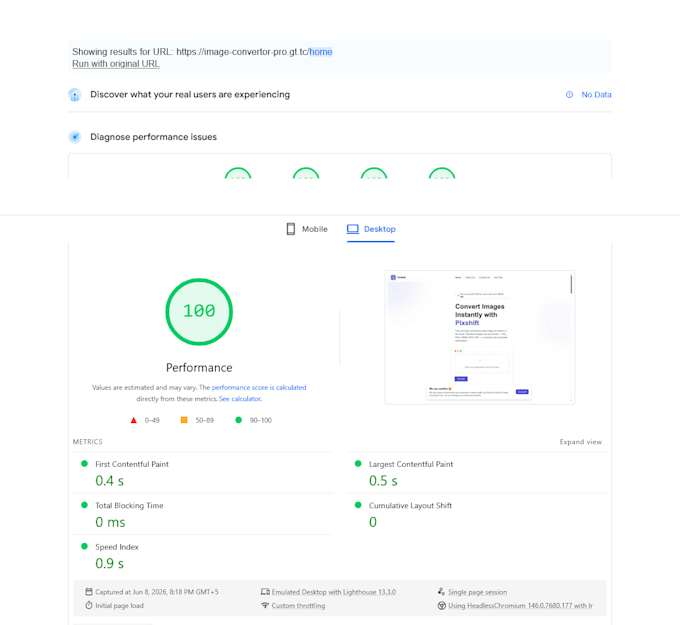Screen dimensions: 680x625
Task: Click green dot beside Speed Index
Action: (x=85, y=546)
